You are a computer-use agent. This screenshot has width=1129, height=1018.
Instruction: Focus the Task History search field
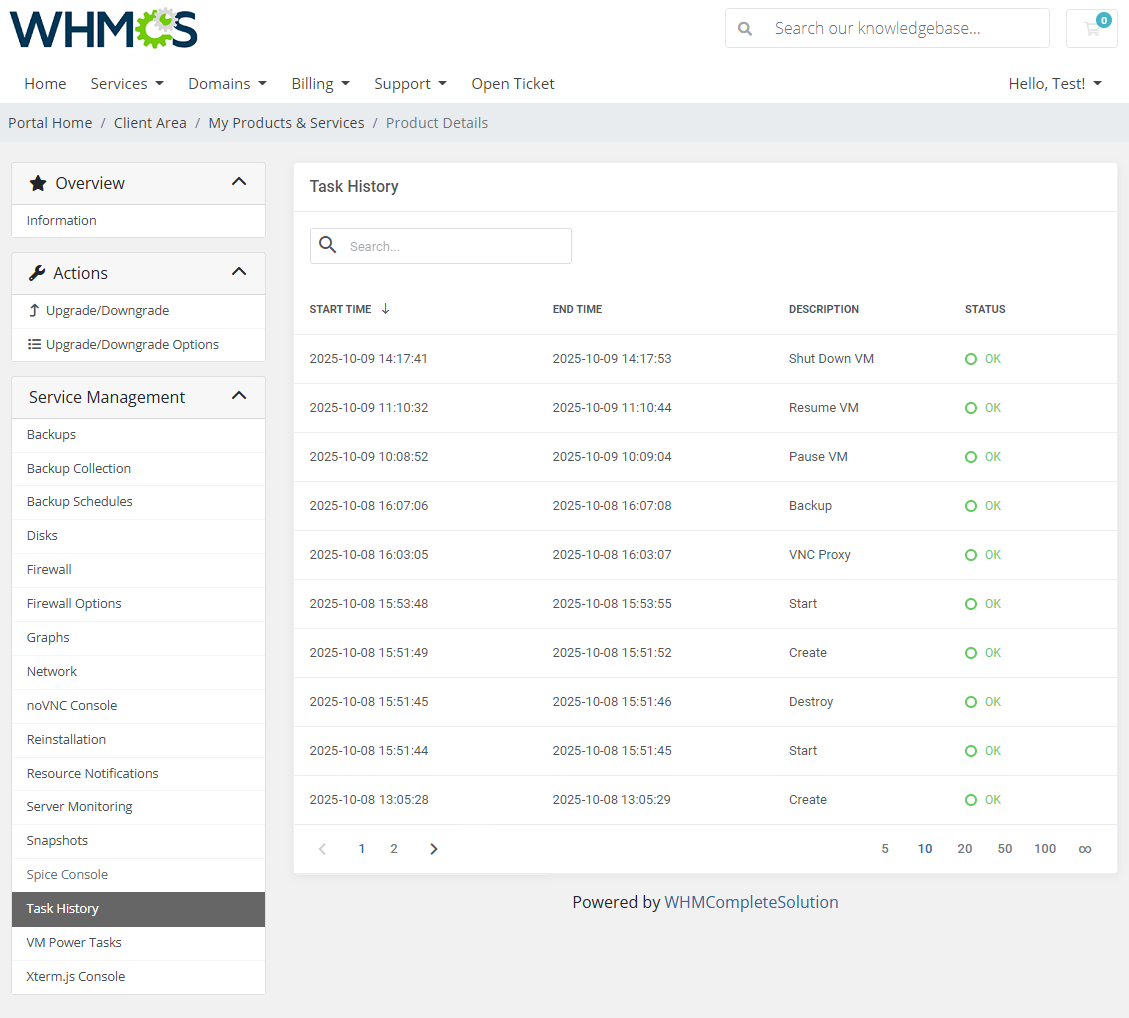(441, 246)
